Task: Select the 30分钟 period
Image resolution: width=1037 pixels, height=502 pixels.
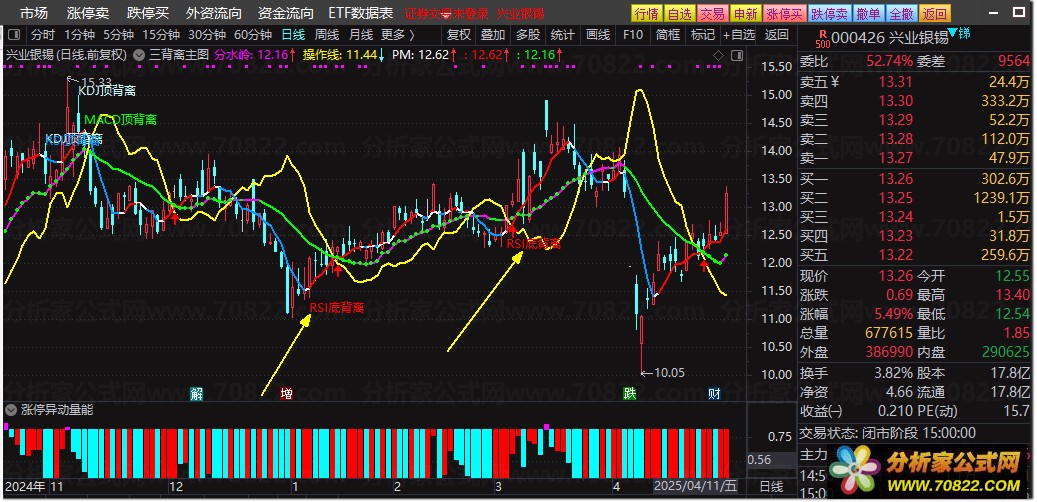Action: (207, 35)
